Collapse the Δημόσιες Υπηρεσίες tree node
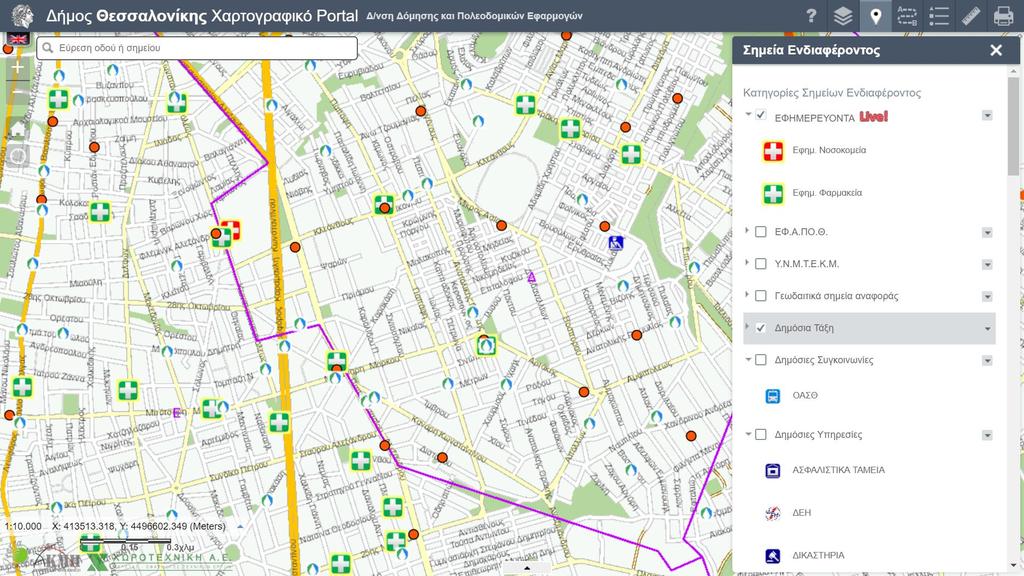The height and width of the screenshot is (576, 1024). pyautogui.click(x=748, y=434)
